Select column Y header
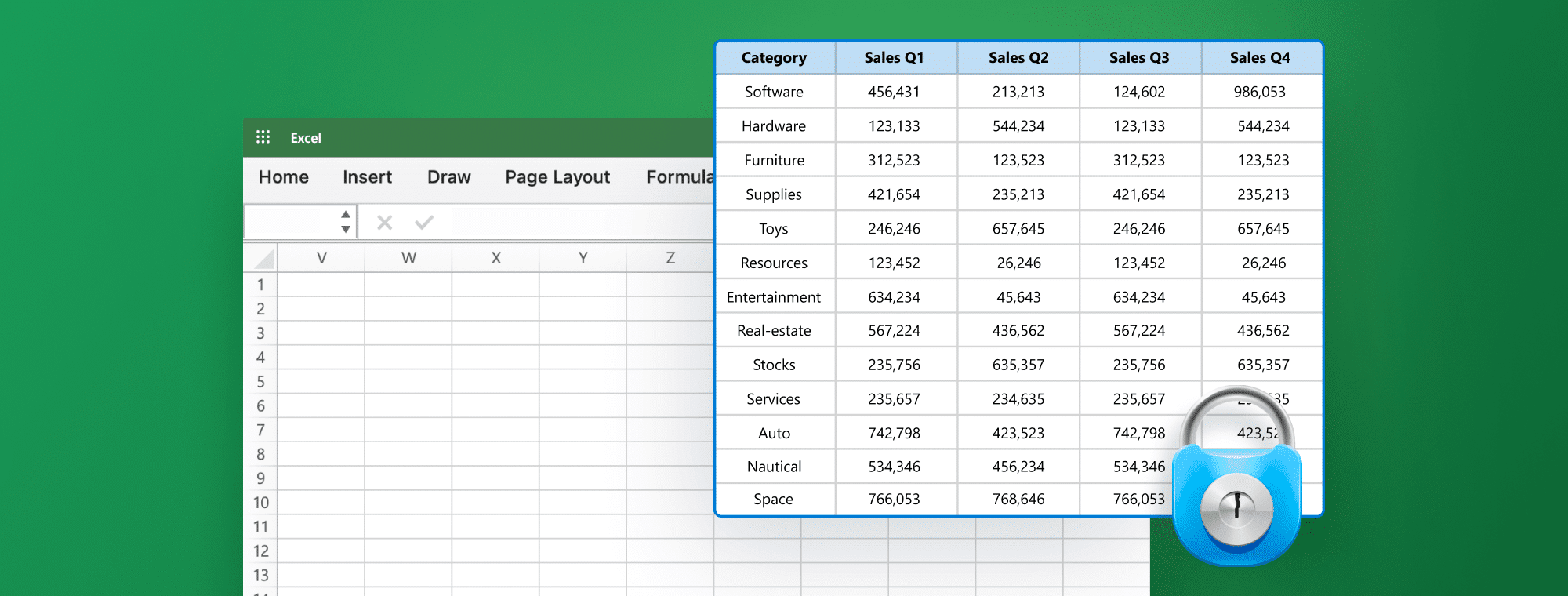1568x596 pixels. pyautogui.click(x=583, y=258)
